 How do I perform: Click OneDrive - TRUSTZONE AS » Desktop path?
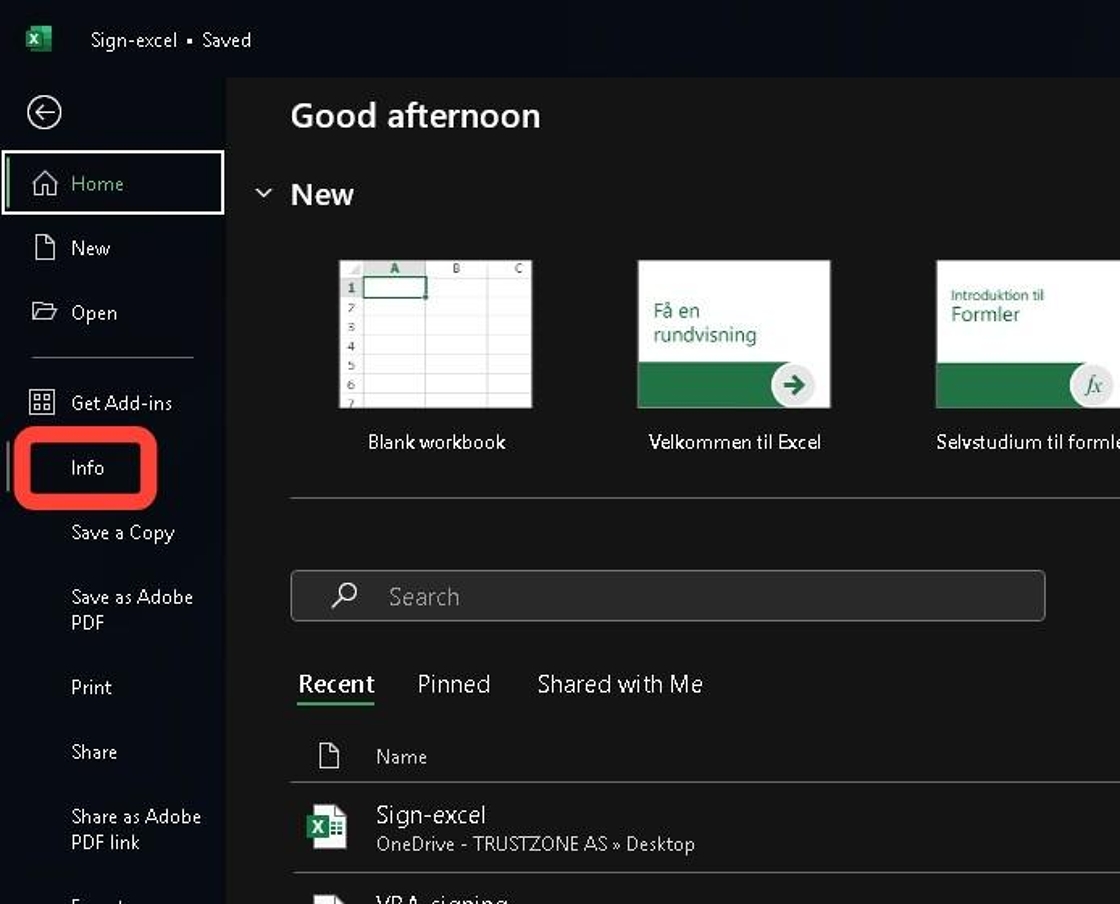[535, 844]
